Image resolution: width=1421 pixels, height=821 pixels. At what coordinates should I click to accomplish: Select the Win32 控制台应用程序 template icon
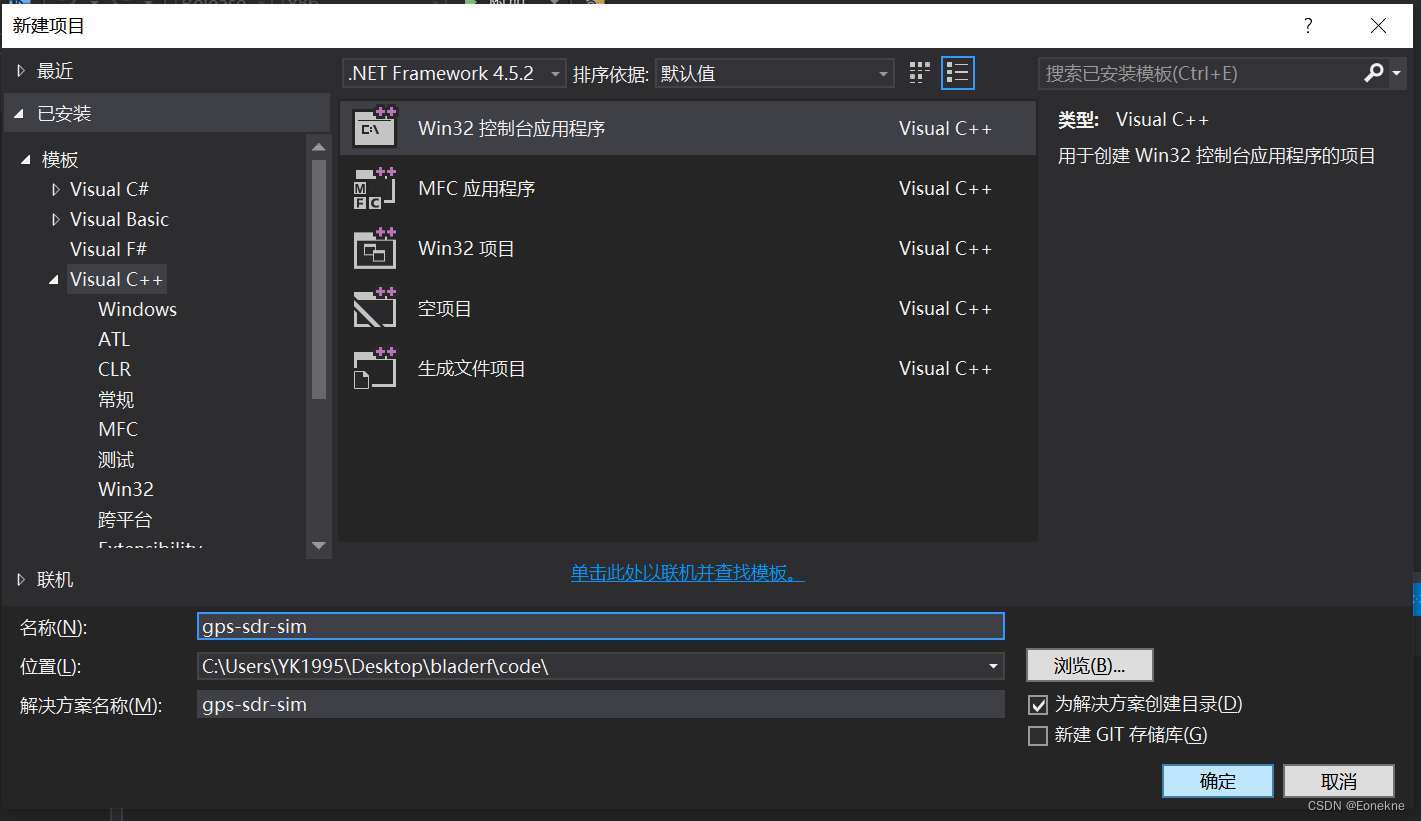tap(375, 128)
